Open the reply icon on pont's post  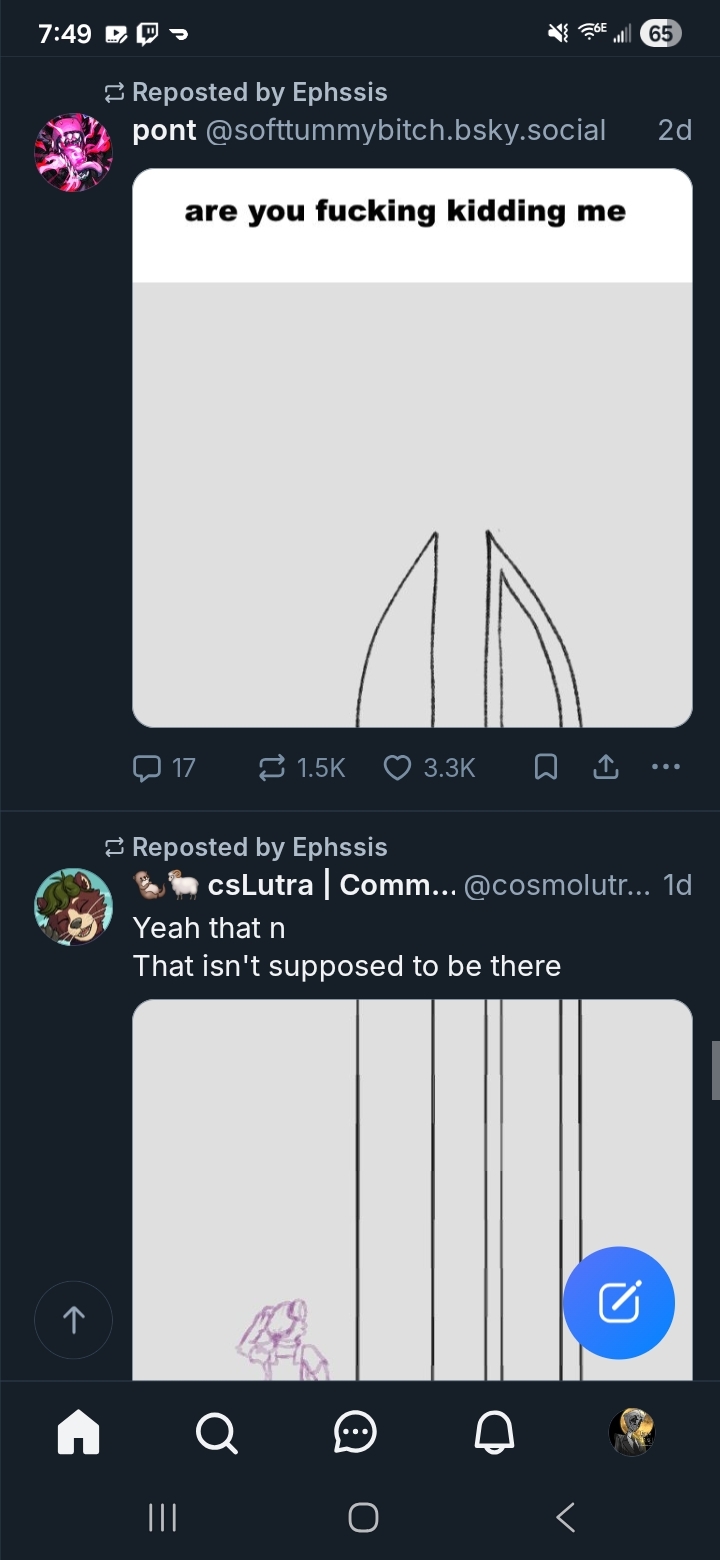pos(147,767)
